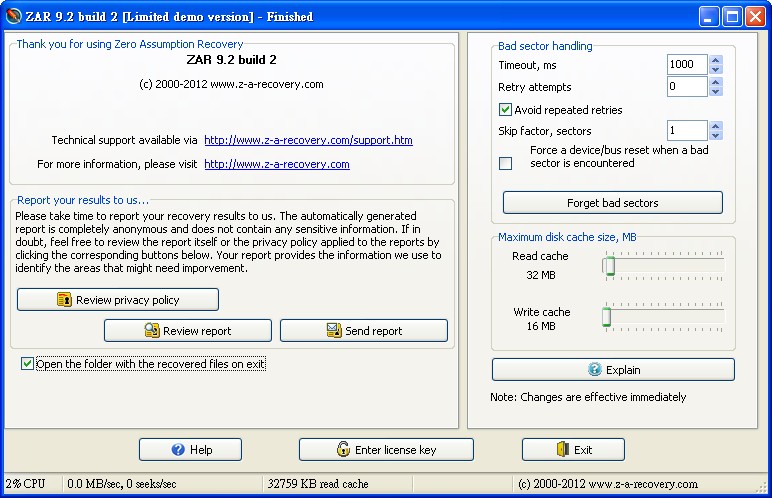The image size is (772, 498).
Task: Click the 'ZAR 9.2 build 2' heading
Action: [231, 60]
